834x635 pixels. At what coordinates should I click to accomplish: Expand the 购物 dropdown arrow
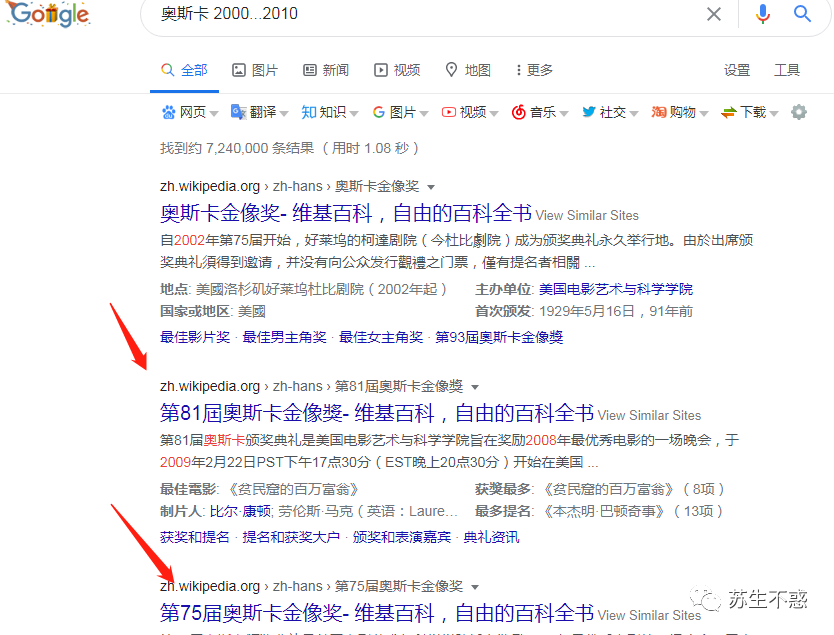704,113
